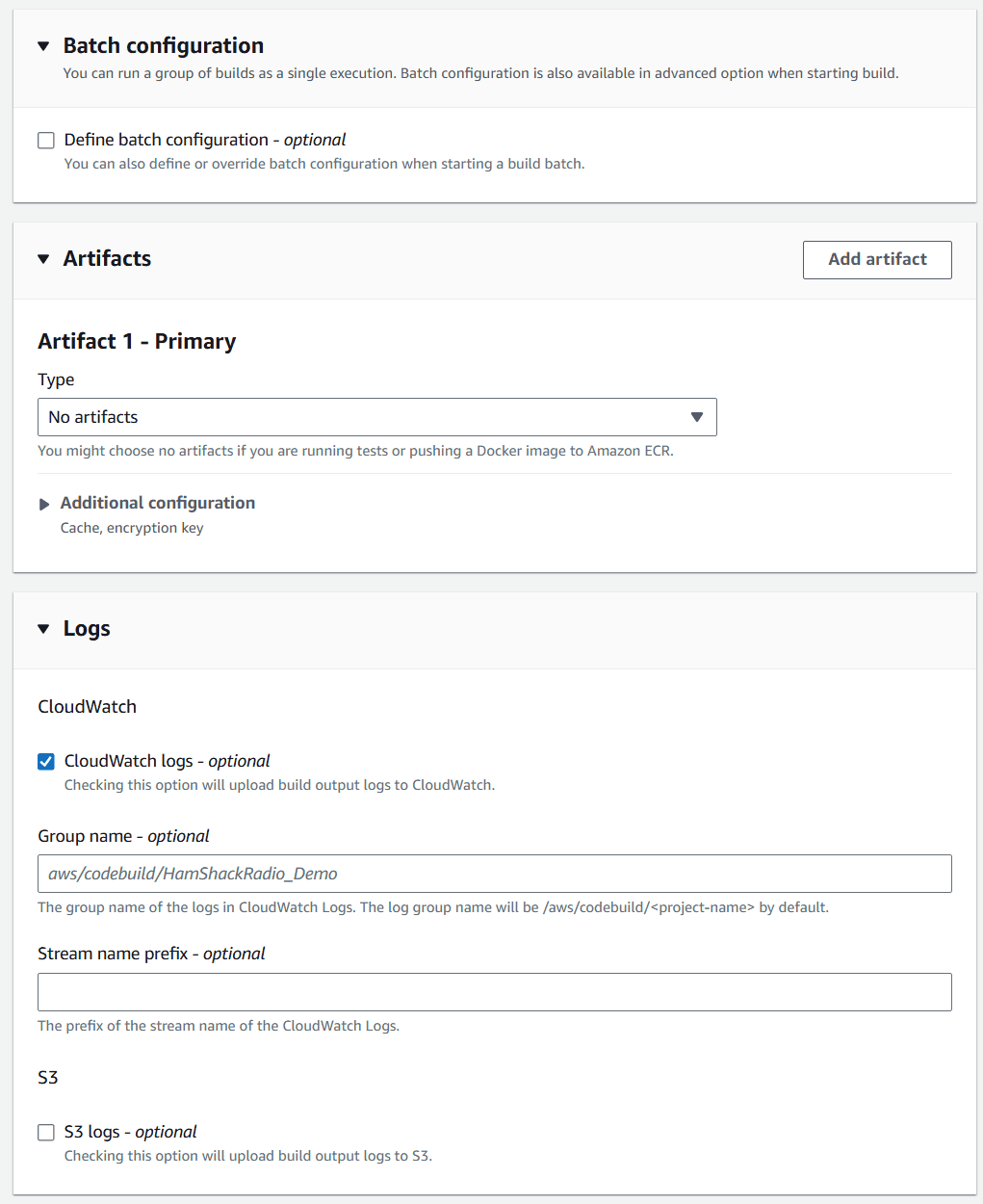Click the 'CloudWatch logs - optional' label

pos(167,761)
